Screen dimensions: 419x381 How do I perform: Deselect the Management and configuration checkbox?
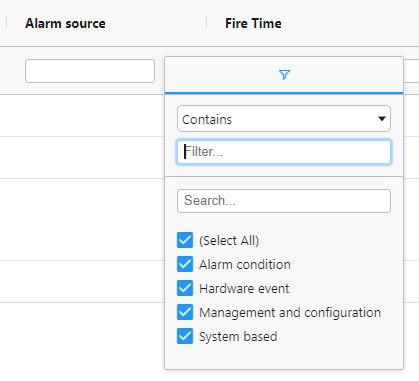point(185,312)
